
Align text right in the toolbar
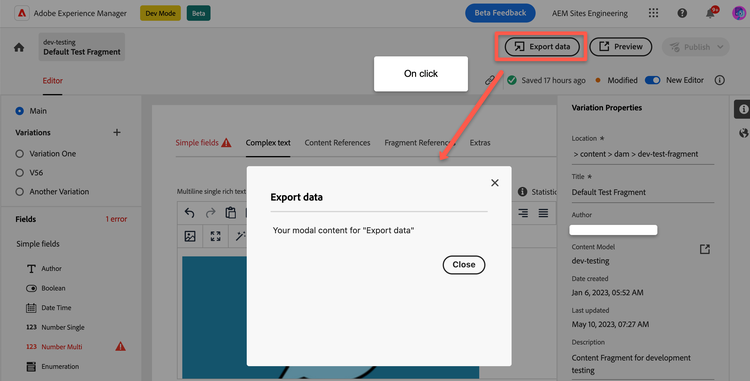[x=523, y=213]
